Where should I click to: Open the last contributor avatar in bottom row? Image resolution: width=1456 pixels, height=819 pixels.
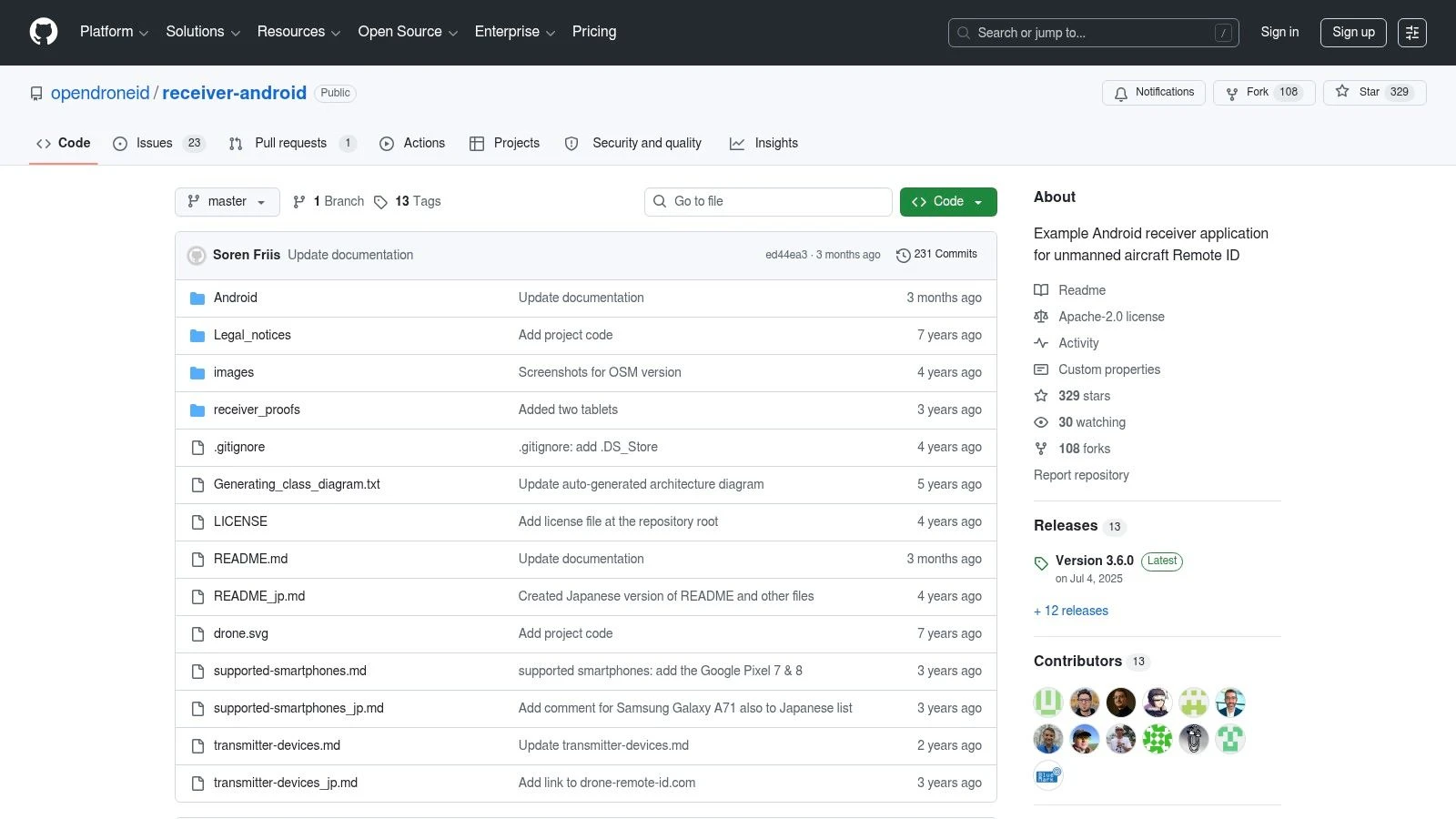pyautogui.click(x=1048, y=775)
